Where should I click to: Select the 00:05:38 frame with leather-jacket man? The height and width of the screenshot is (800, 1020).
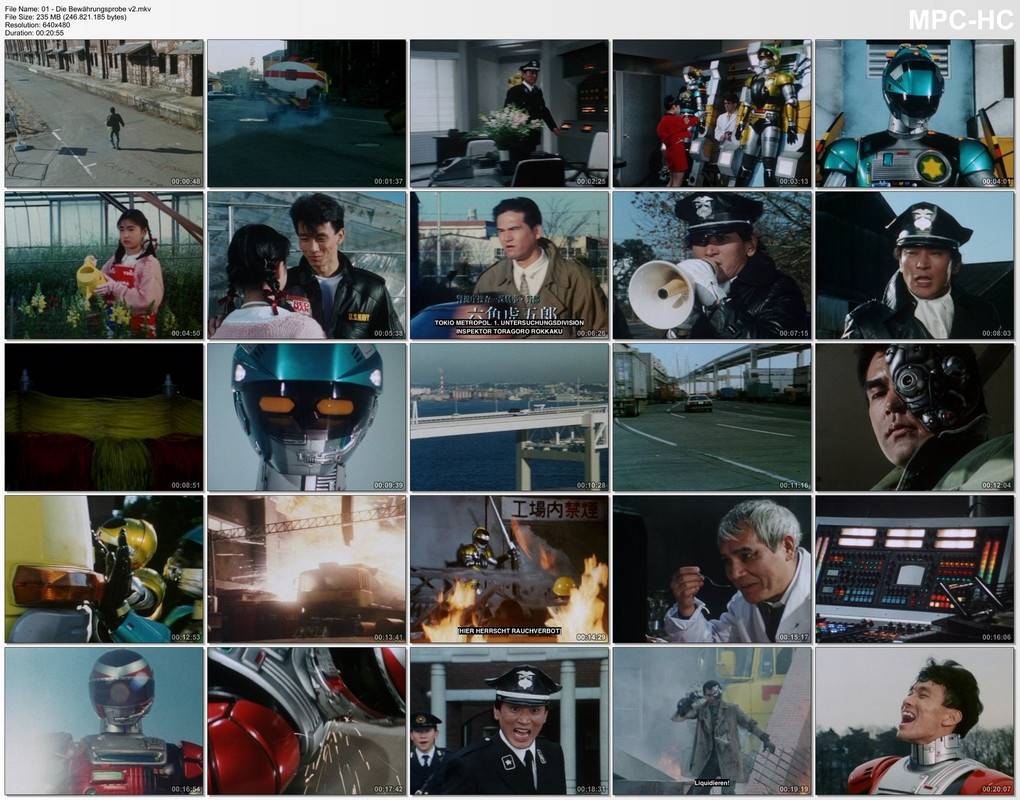click(x=306, y=265)
